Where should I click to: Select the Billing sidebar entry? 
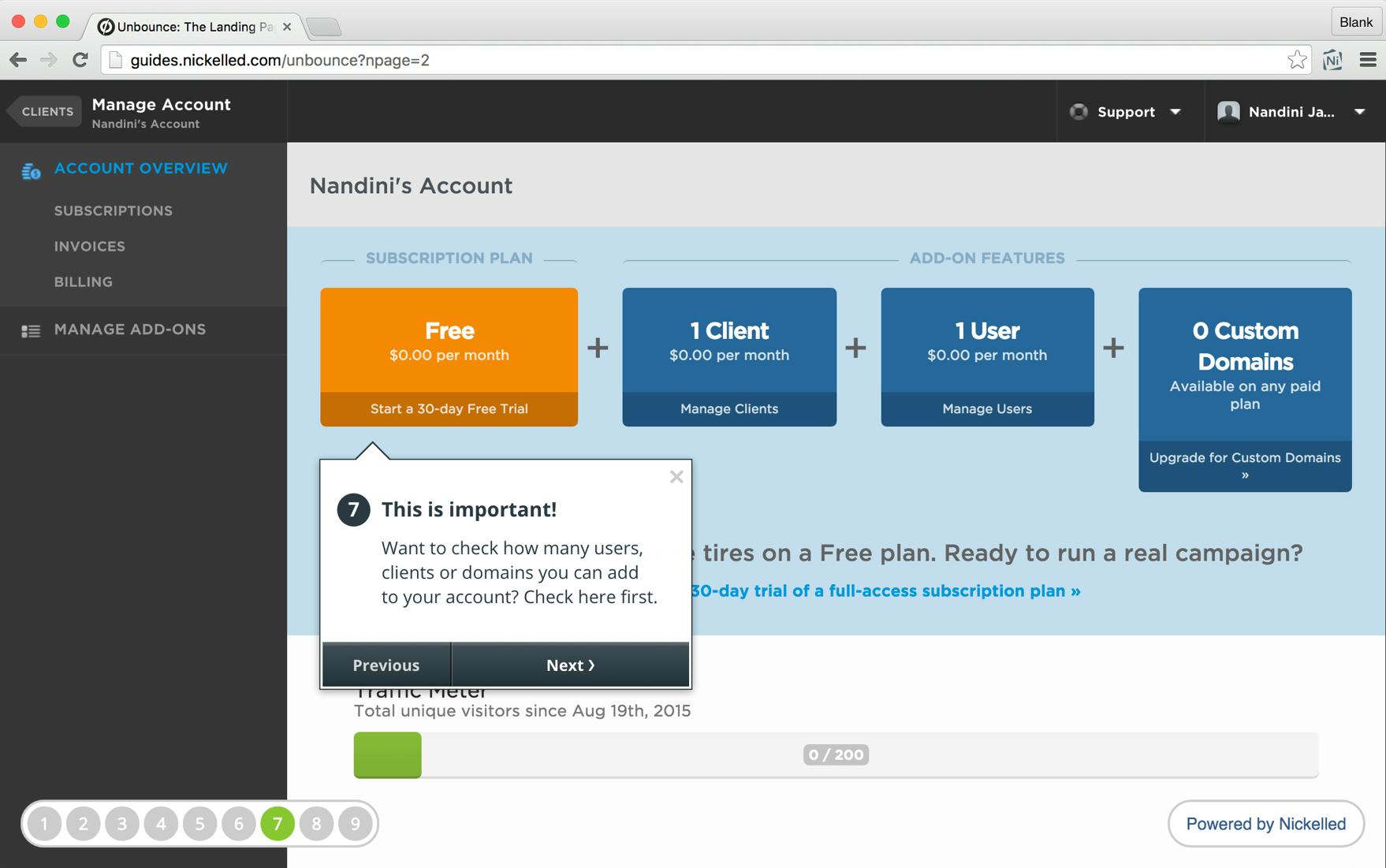click(x=83, y=281)
